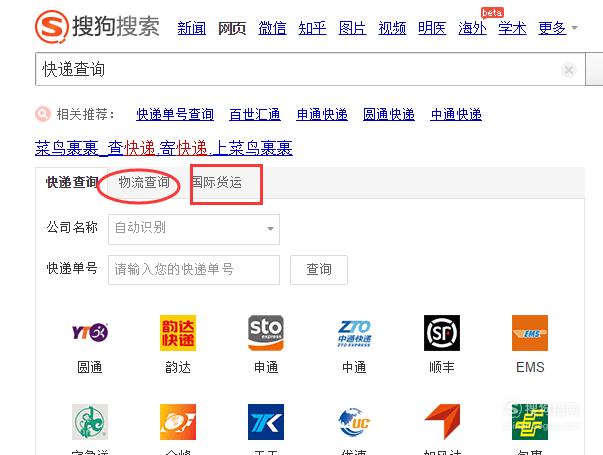Screen dimensions: 603x455
Task: Switch to the 国际货运 tab
Action: click(x=217, y=182)
